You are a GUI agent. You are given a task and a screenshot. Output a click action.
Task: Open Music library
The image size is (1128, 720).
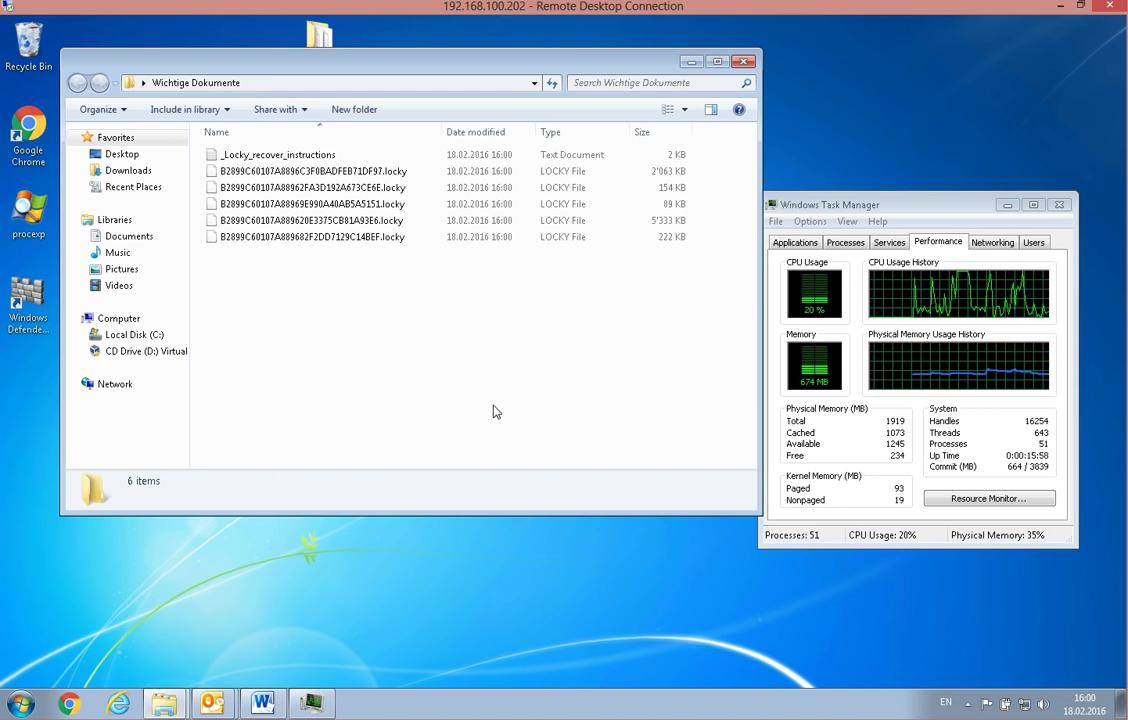click(x=117, y=252)
